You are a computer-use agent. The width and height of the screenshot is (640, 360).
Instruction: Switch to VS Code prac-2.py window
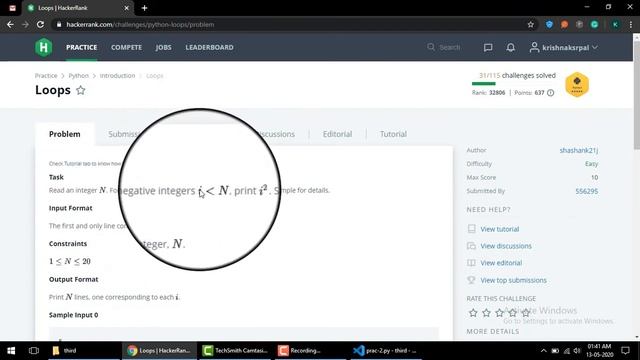(x=386, y=351)
